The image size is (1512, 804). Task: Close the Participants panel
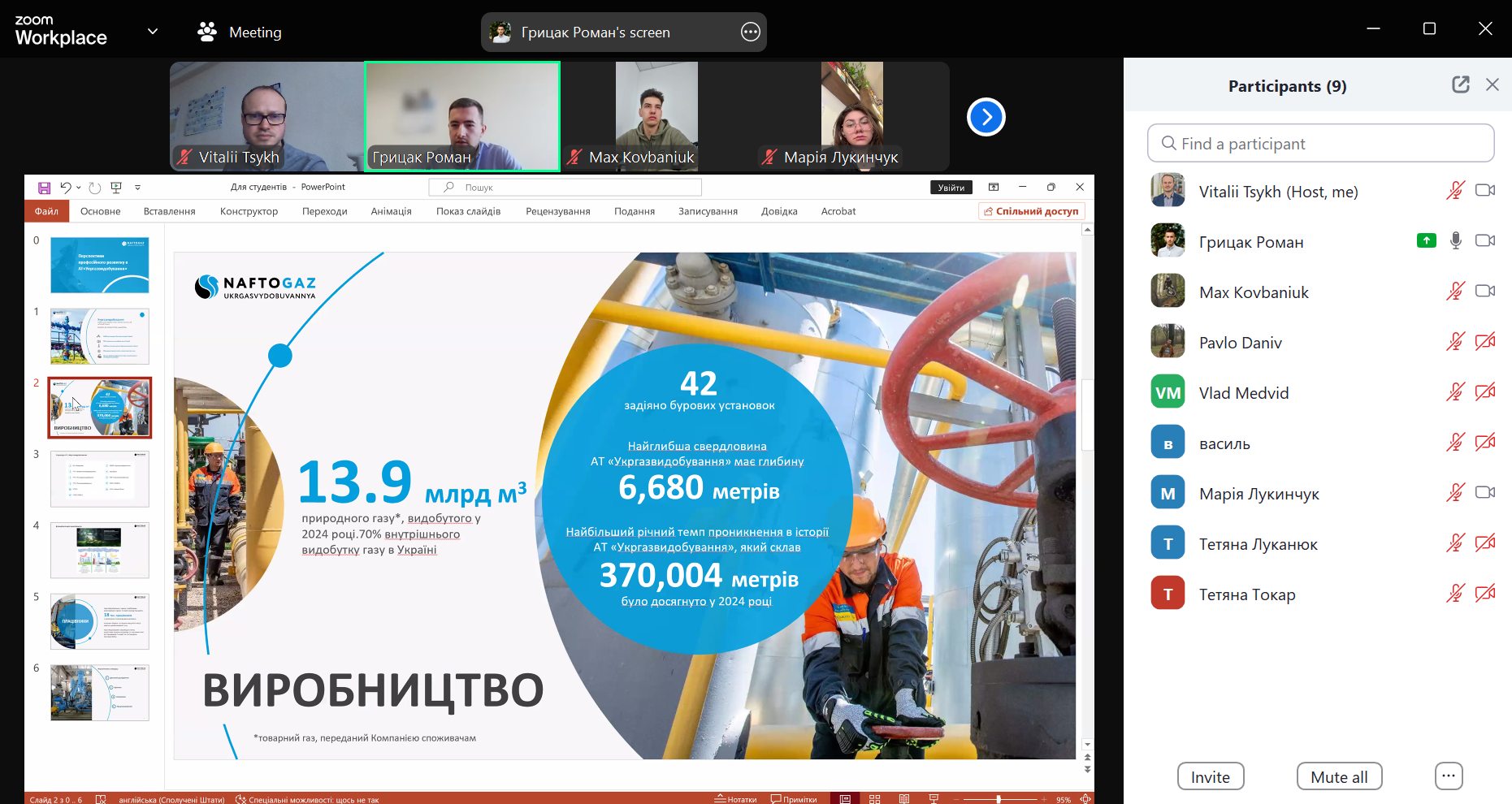pyautogui.click(x=1492, y=84)
